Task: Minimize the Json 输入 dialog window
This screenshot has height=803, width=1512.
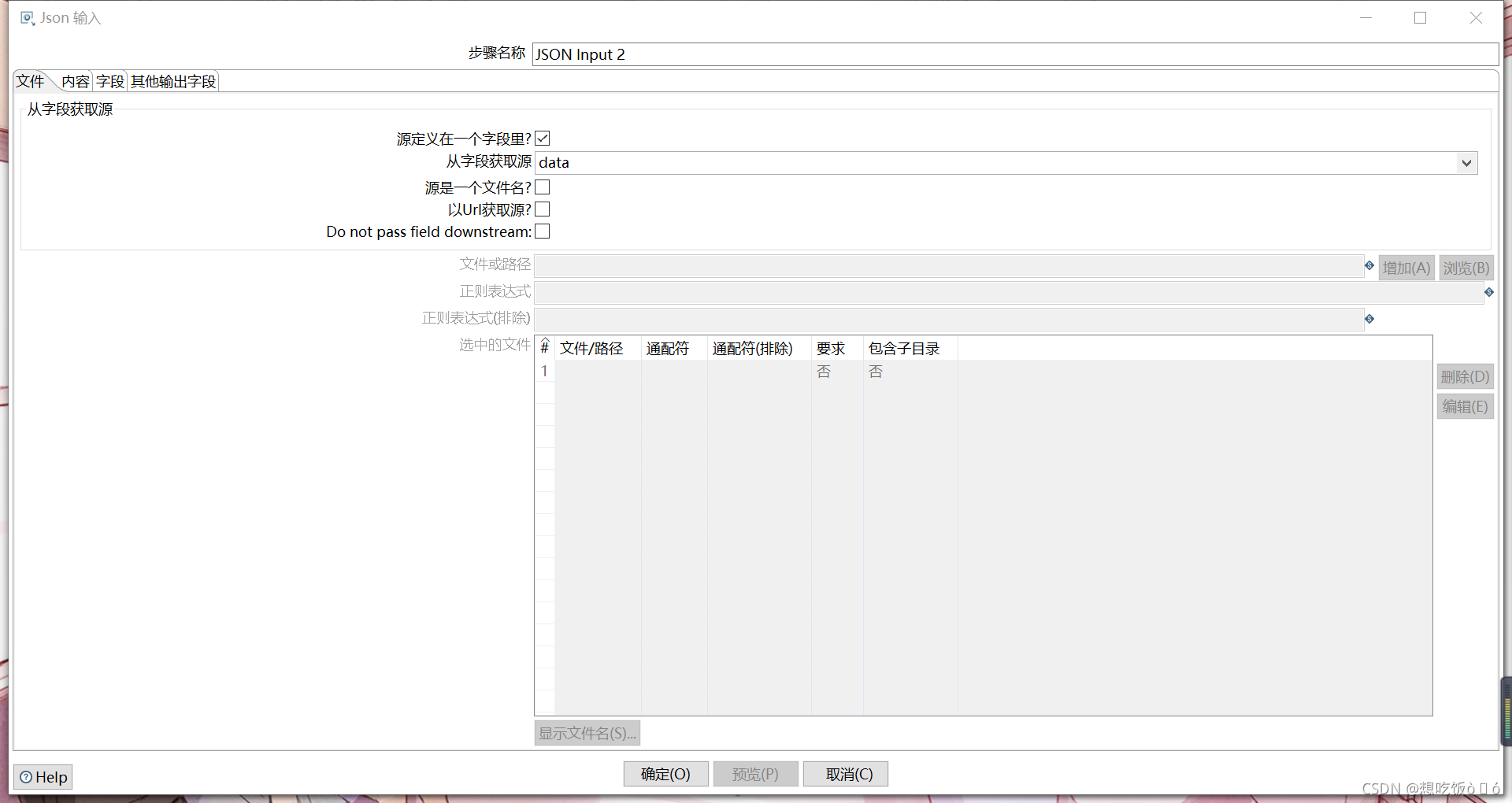Action: pos(1366,17)
